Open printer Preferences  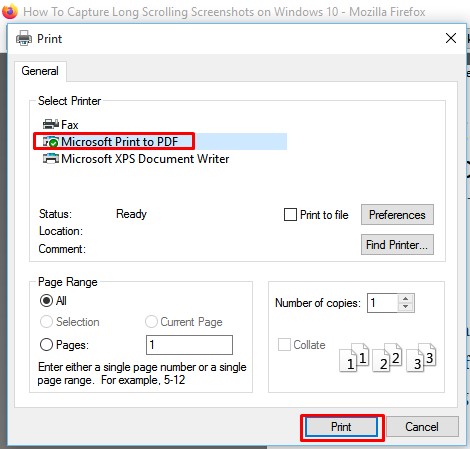click(x=397, y=215)
